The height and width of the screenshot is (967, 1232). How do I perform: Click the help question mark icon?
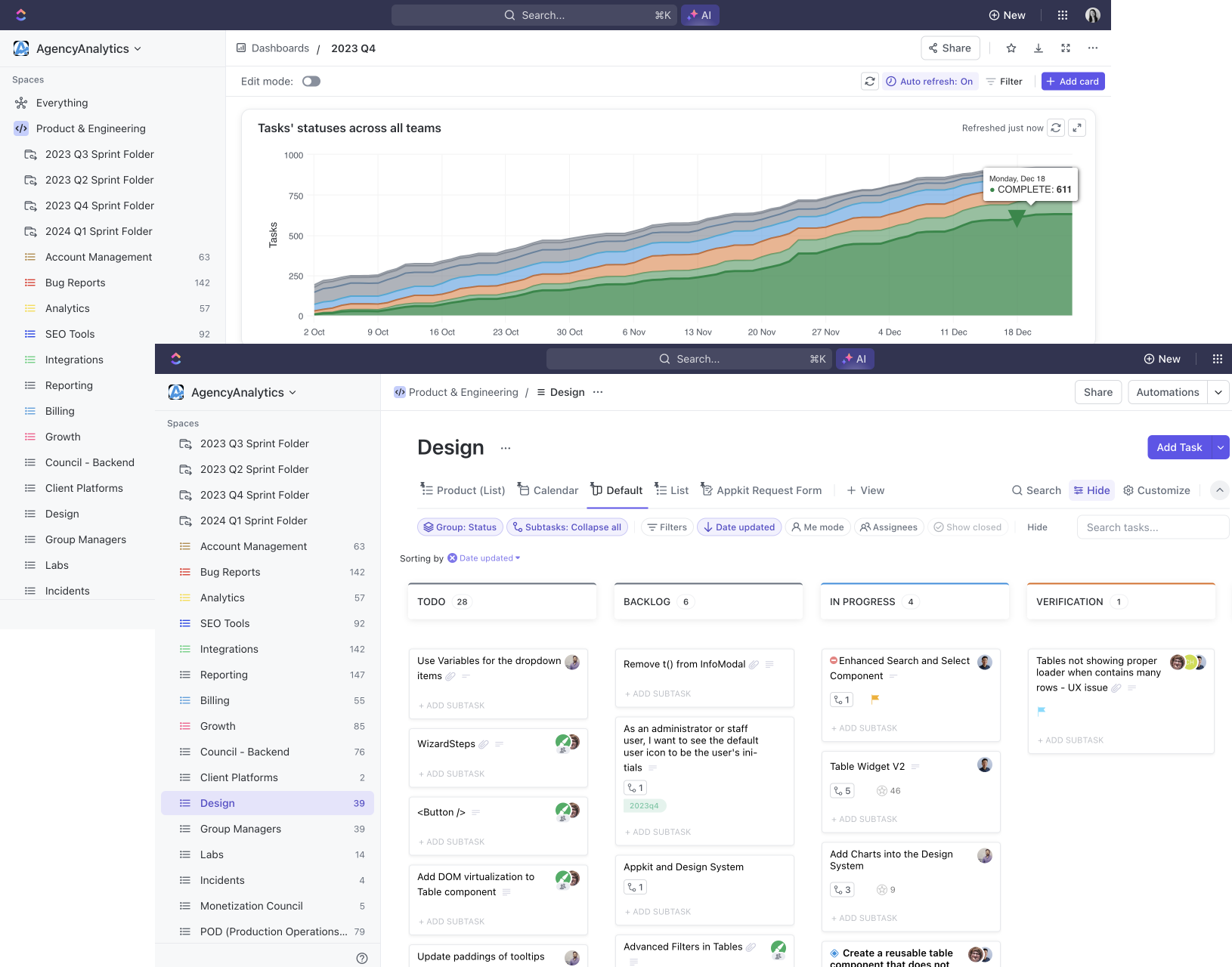pos(362,958)
